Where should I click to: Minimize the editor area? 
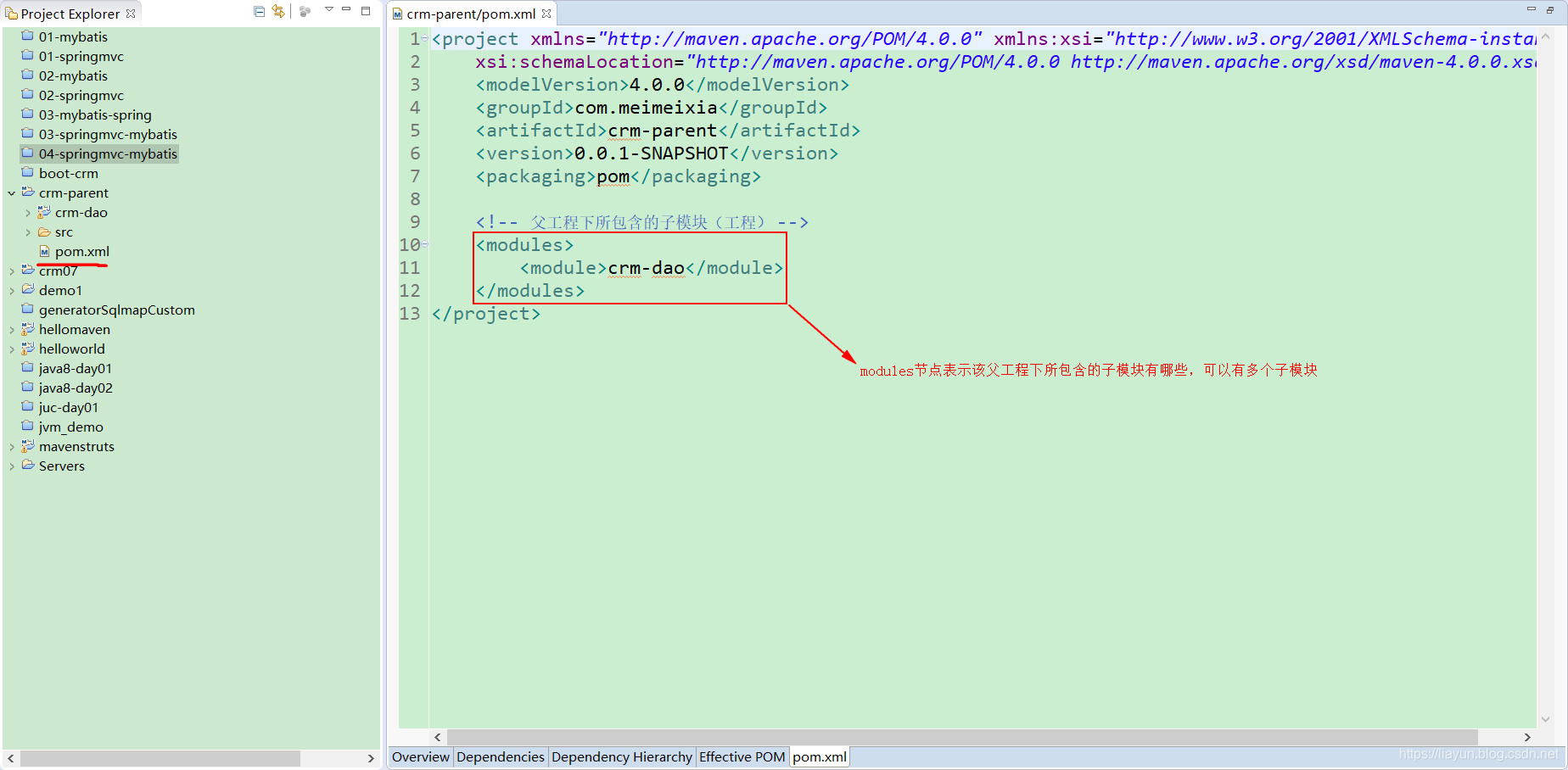coord(1532,9)
